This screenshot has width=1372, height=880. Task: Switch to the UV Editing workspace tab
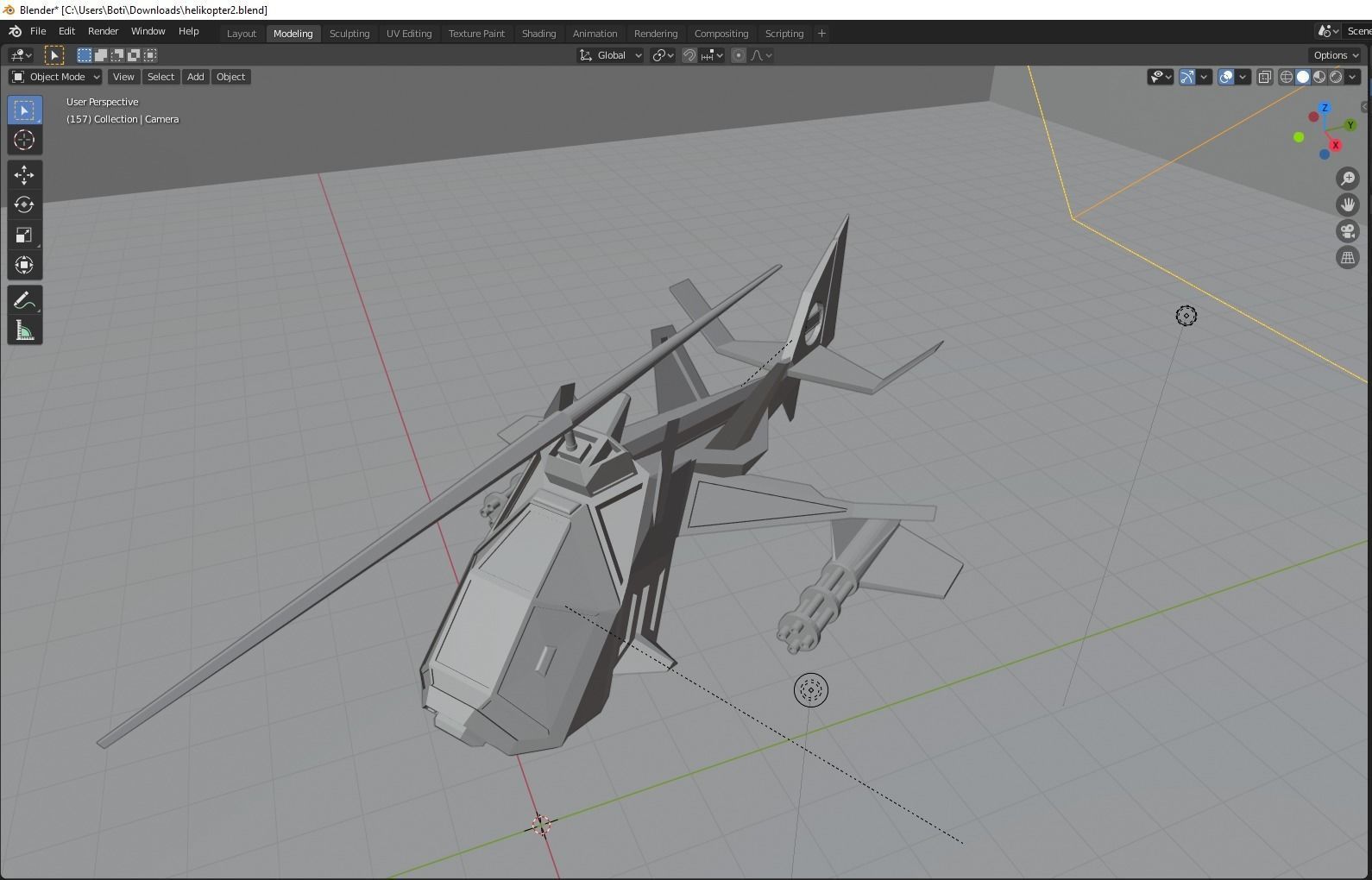click(409, 34)
